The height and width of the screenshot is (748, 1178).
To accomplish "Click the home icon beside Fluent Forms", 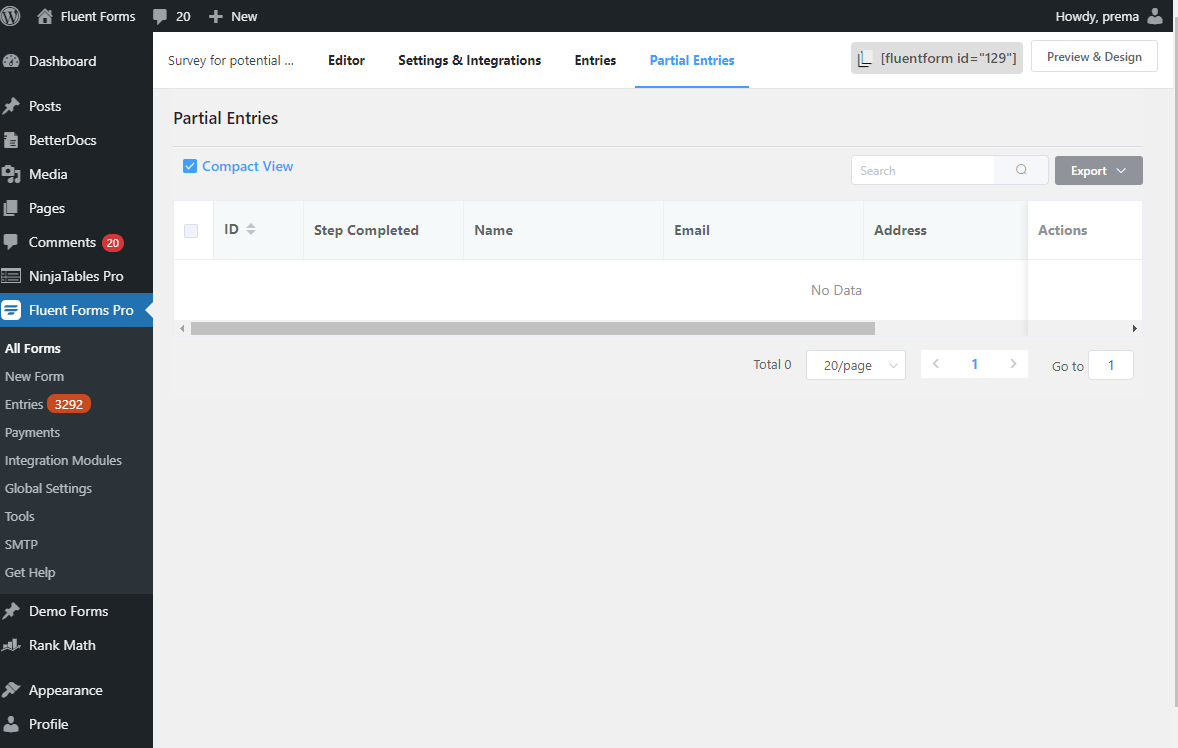I will tap(45, 16).
